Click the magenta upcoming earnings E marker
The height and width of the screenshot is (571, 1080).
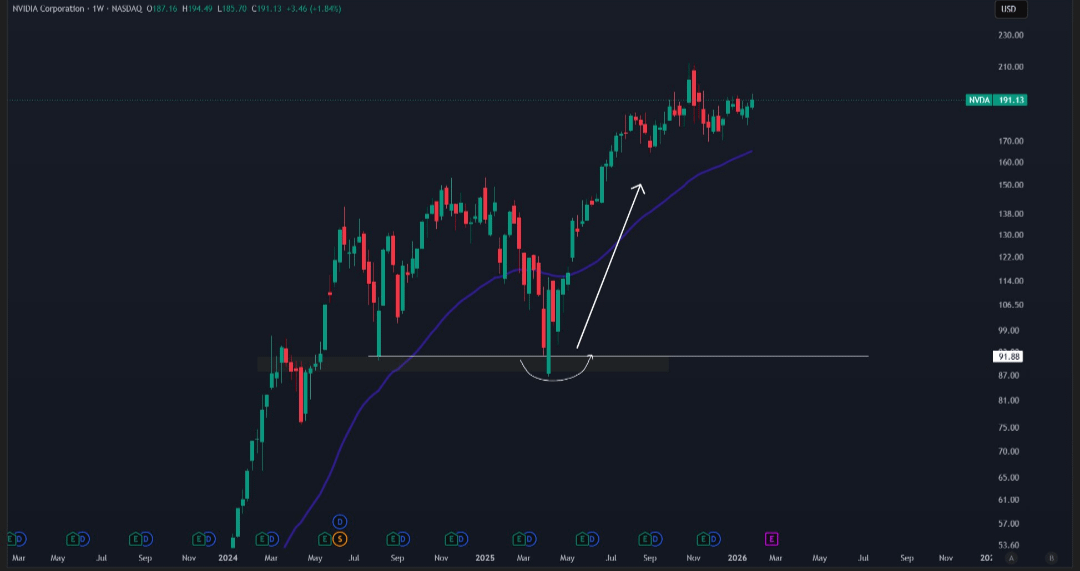[771, 539]
